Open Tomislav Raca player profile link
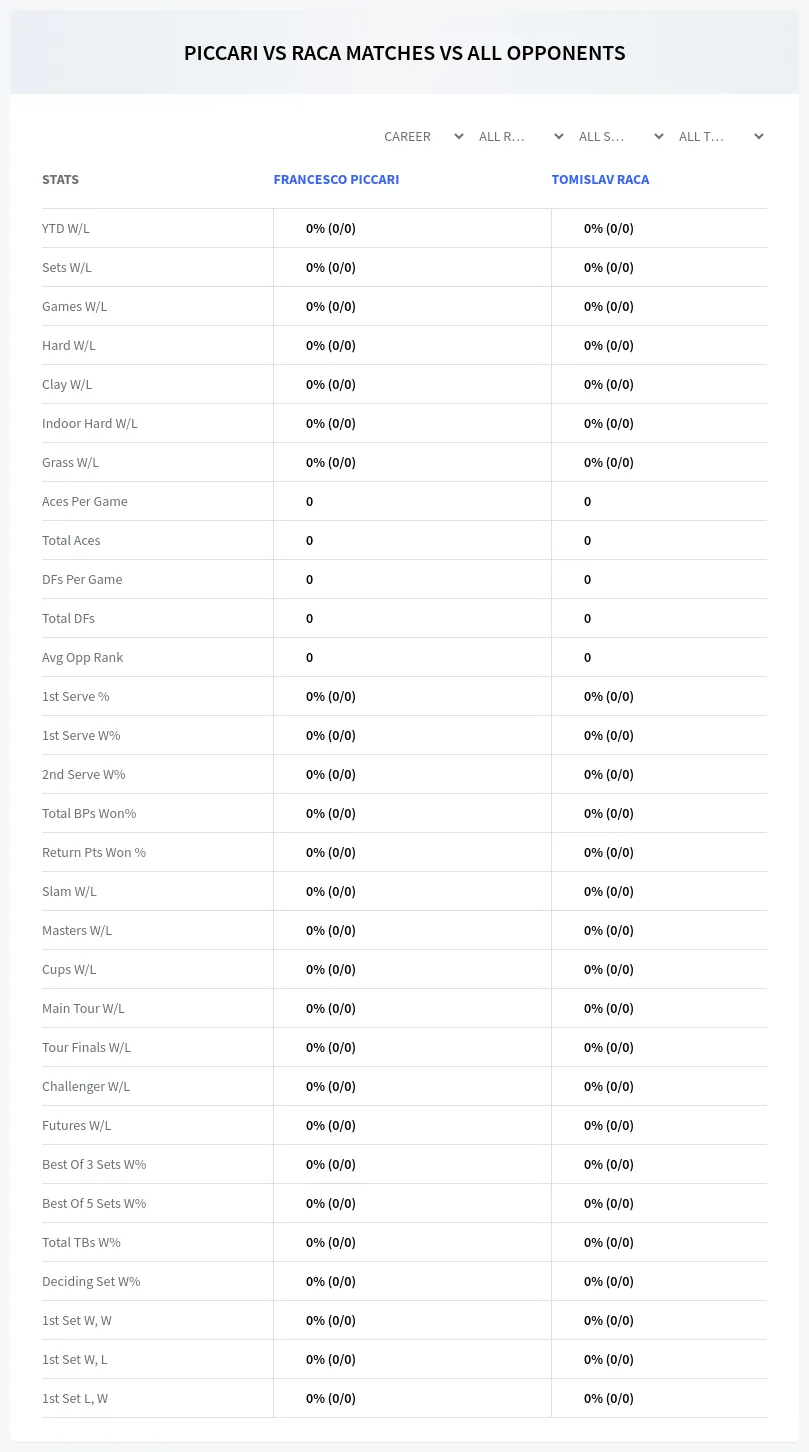Viewport: 809px width, 1452px height. pyautogui.click(x=600, y=180)
